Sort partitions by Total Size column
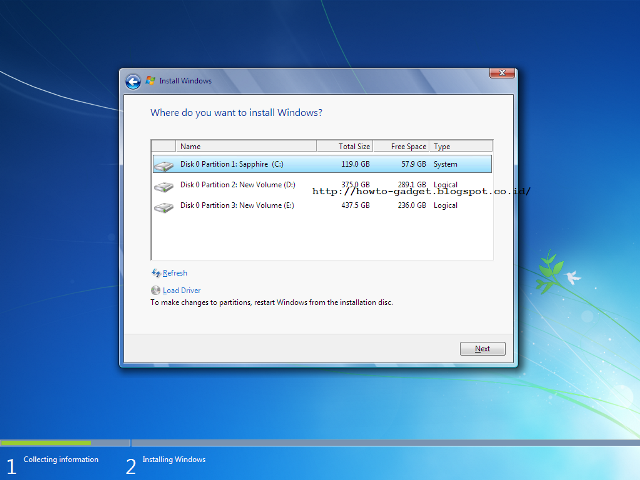The height and width of the screenshot is (480, 640). (x=344, y=146)
